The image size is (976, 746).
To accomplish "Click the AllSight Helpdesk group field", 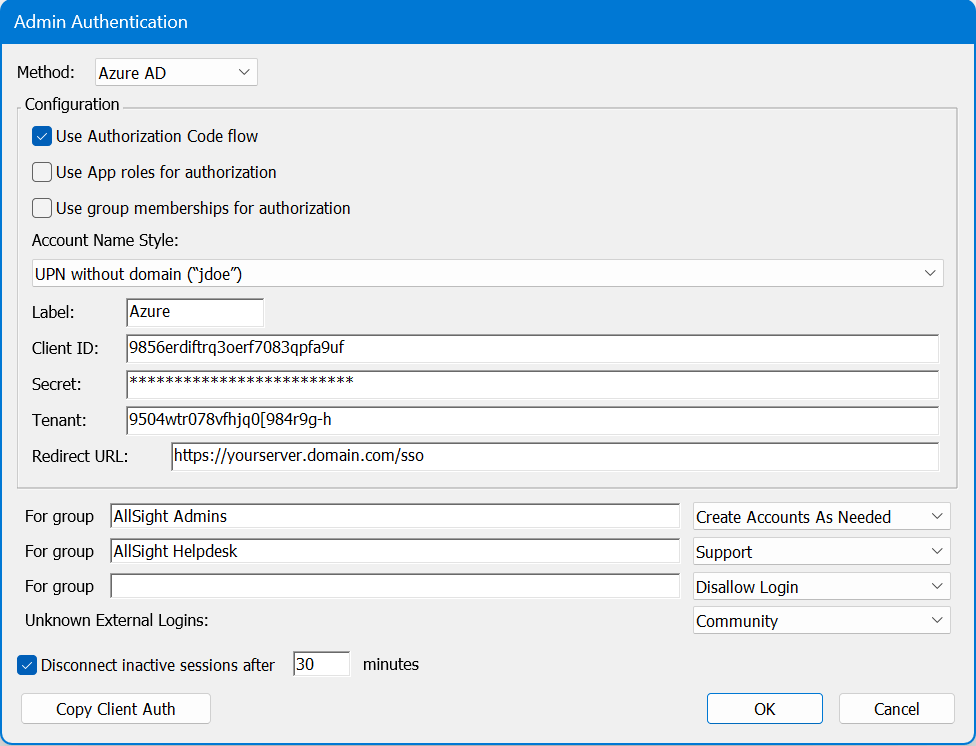I will [x=395, y=552].
